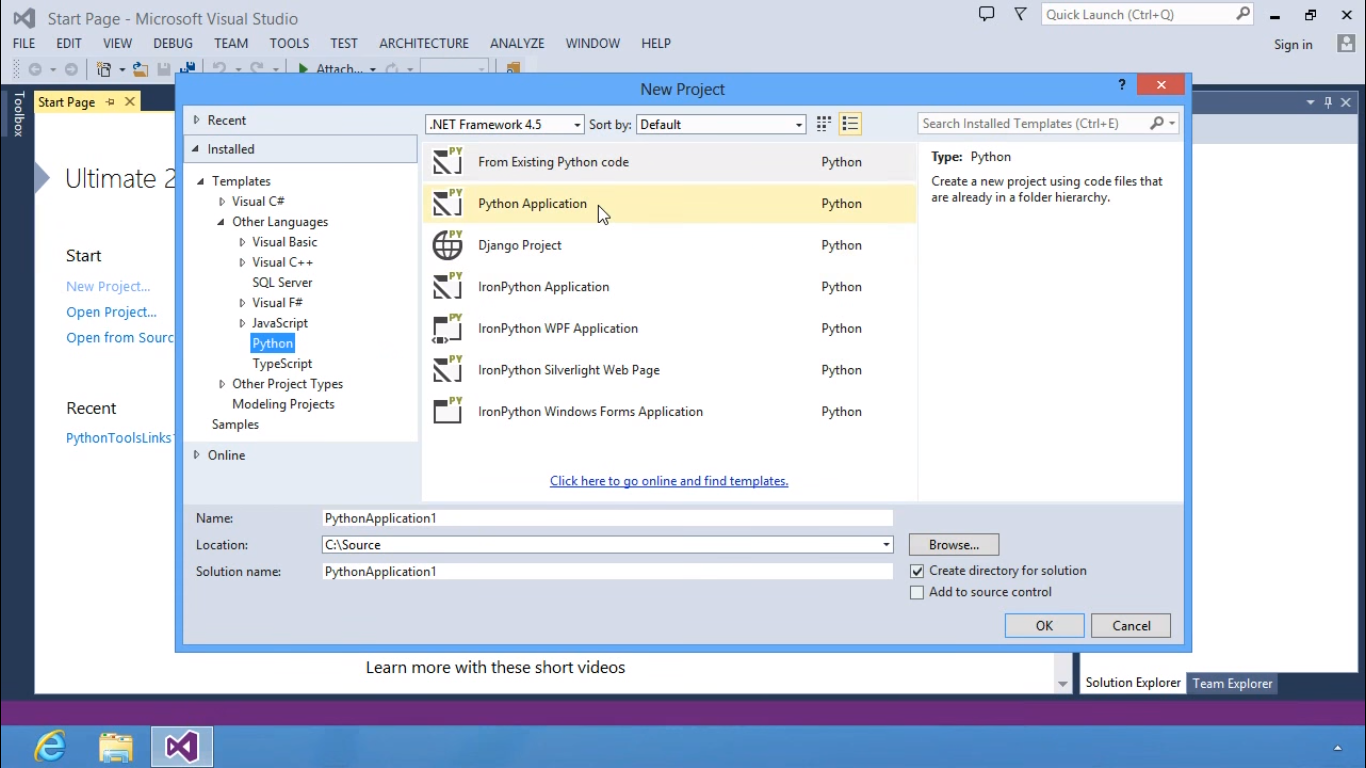The image size is (1366, 768).
Task: Switch to list view in New Project dialog
Action: pos(850,123)
